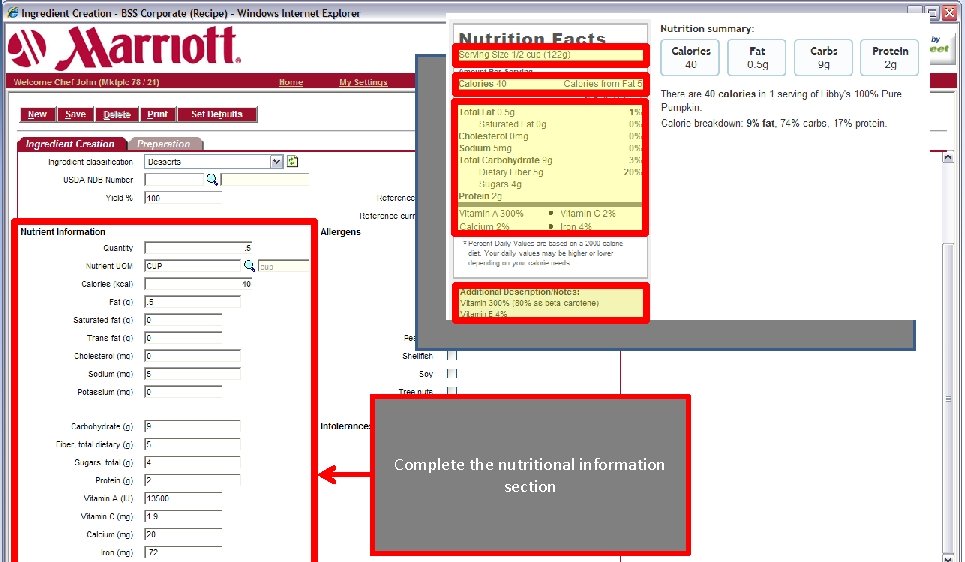Screen dimensions: 965x562
Task: Click the Print button
Action: pos(158,114)
